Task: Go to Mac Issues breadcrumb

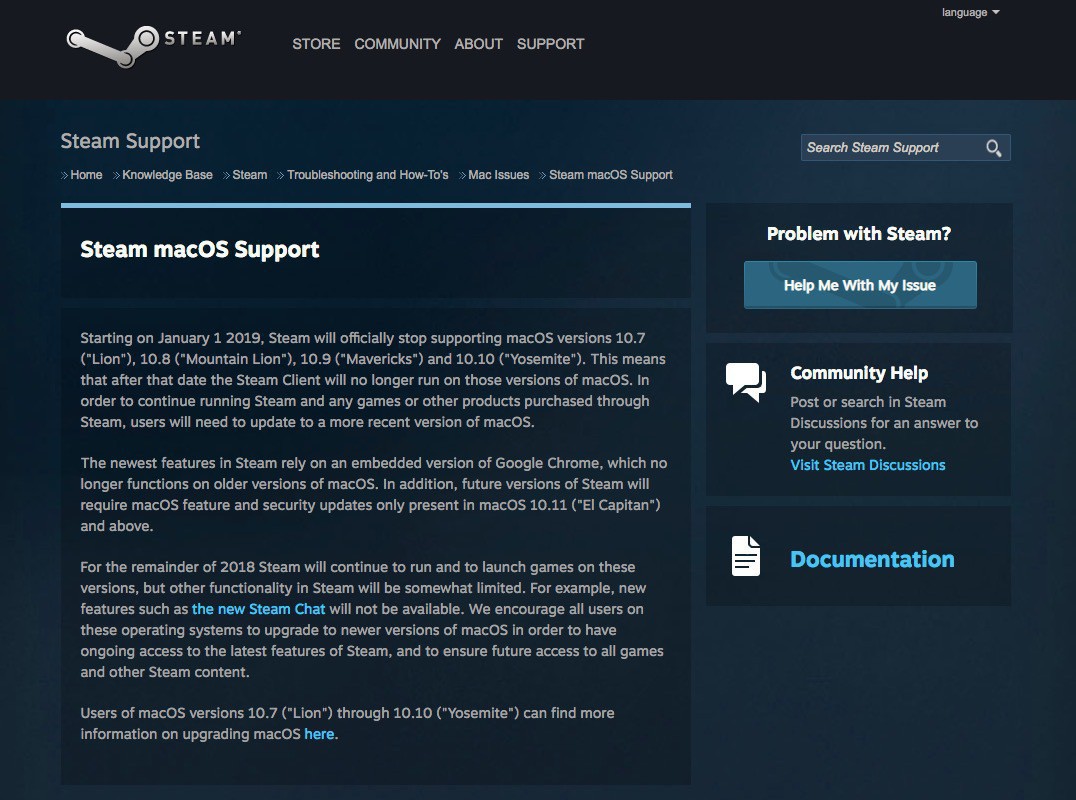Action: tap(498, 175)
